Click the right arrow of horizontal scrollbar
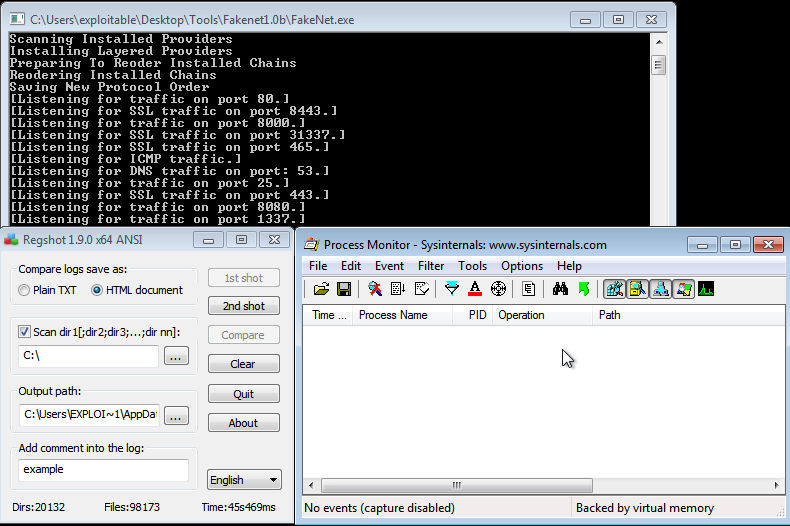Image resolution: width=790 pixels, height=526 pixels. click(x=776, y=486)
